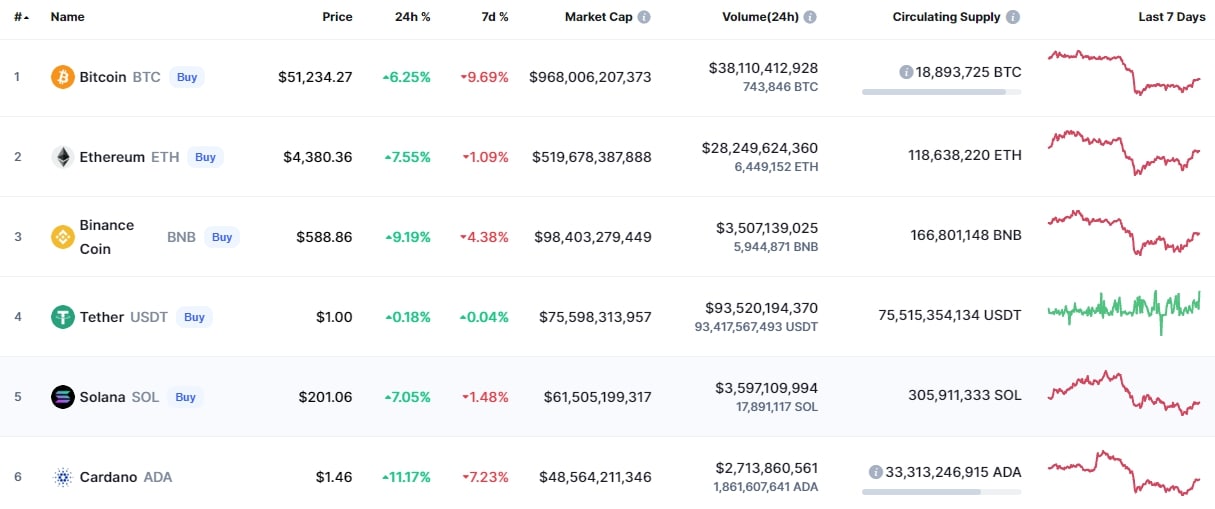This screenshot has width=1215, height=509.
Task: Open Tether's last 7 days sparkline chart
Action: tap(1124, 312)
